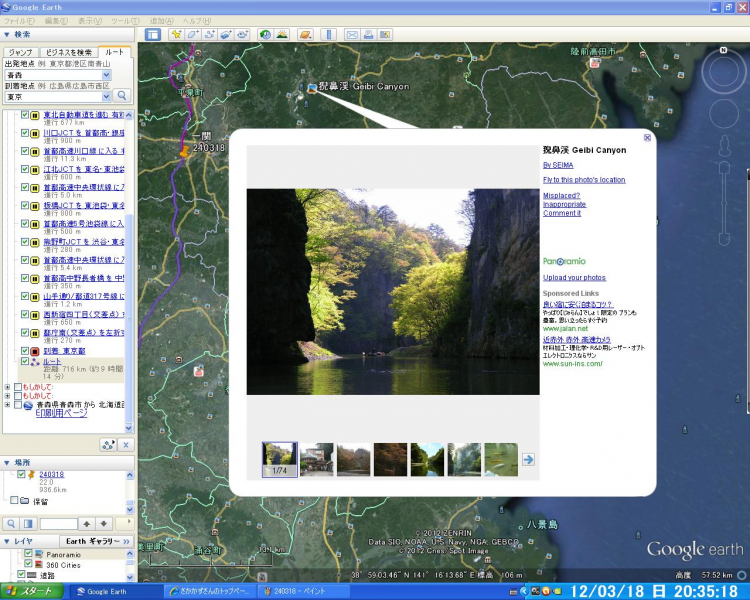Click the search magnifier in Places panel
The height and width of the screenshot is (600, 750).
coord(11,523)
